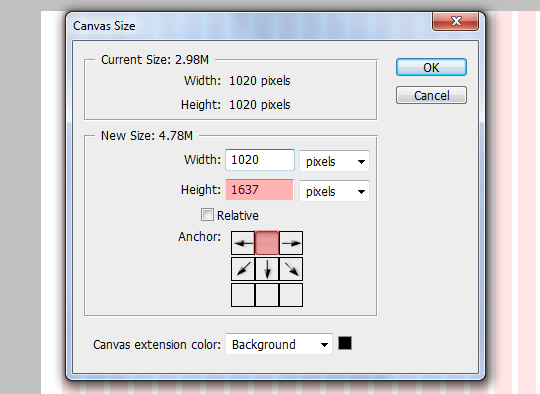
Task: Set anchor to bottom-left square
Action: click(x=243, y=295)
